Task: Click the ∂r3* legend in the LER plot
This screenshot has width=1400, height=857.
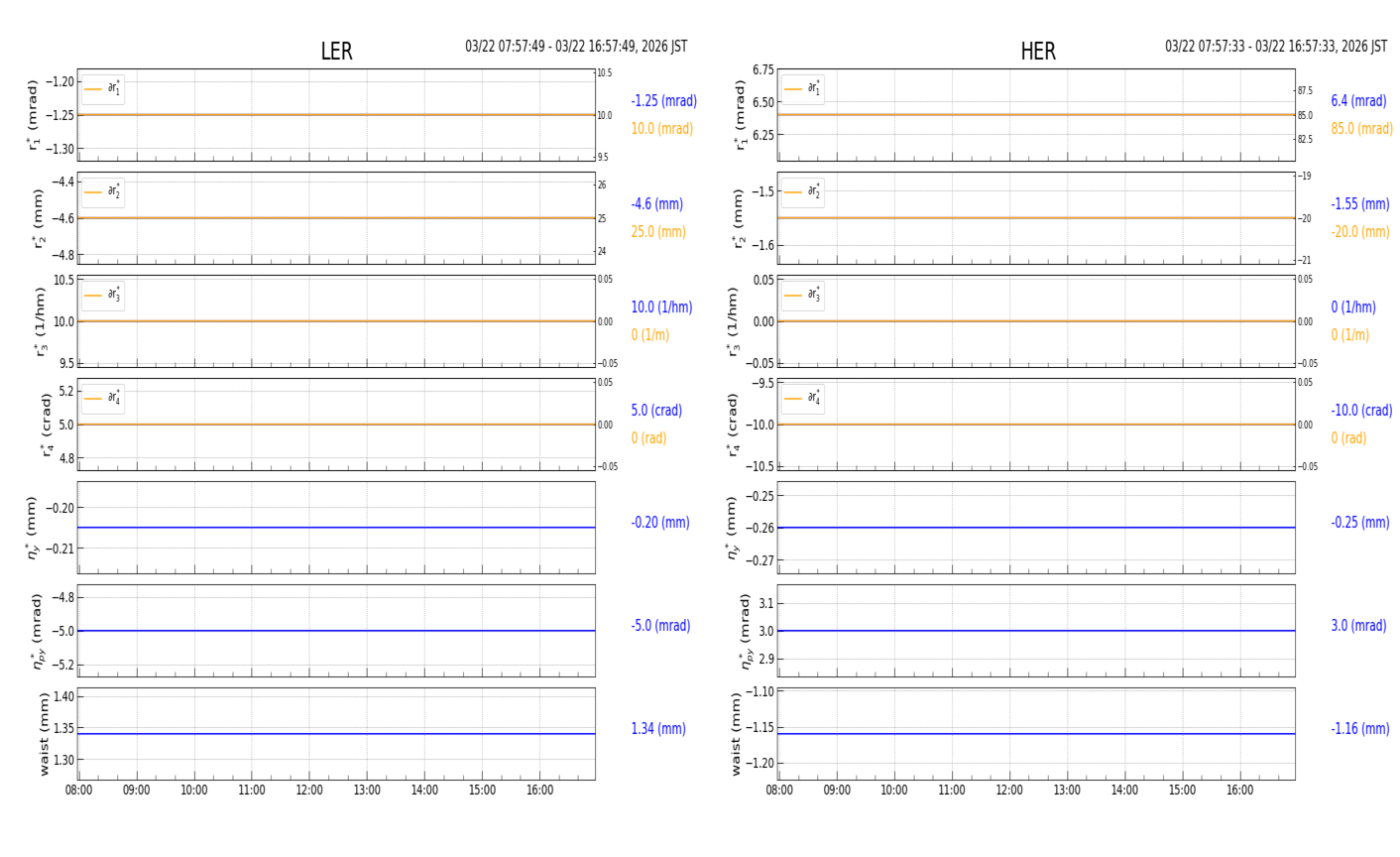Action: (x=103, y=296)
